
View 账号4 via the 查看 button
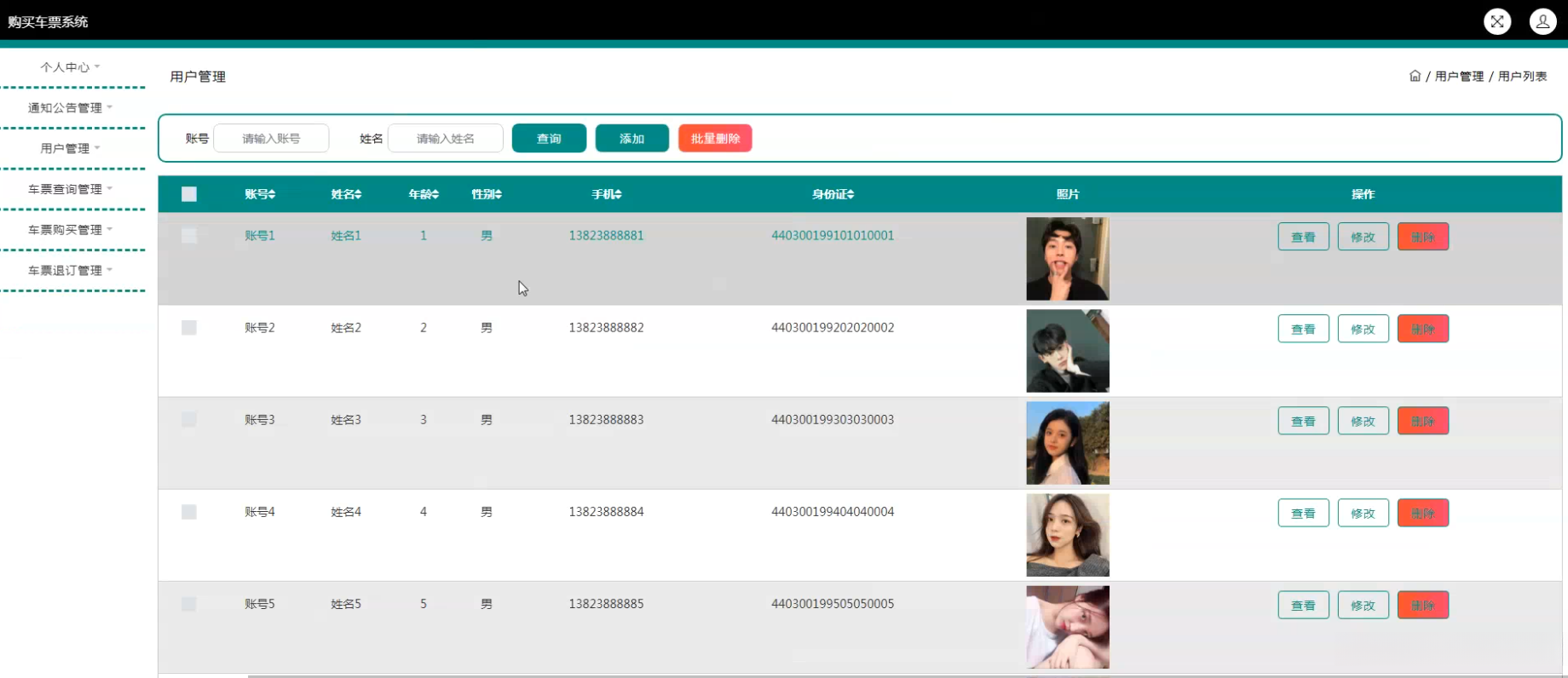pyautogui.click(x=1303, y=513)
